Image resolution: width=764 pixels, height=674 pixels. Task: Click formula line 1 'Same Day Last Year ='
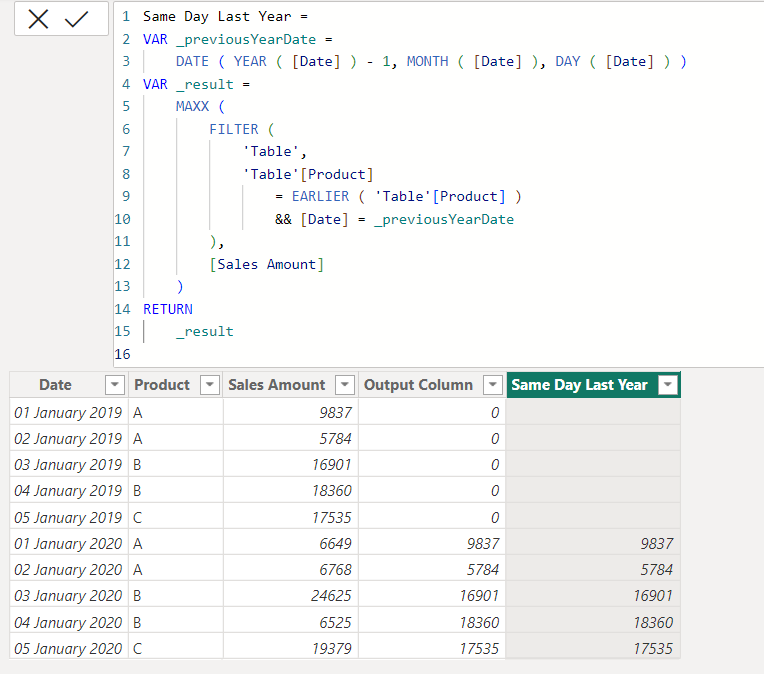[225, 17]
